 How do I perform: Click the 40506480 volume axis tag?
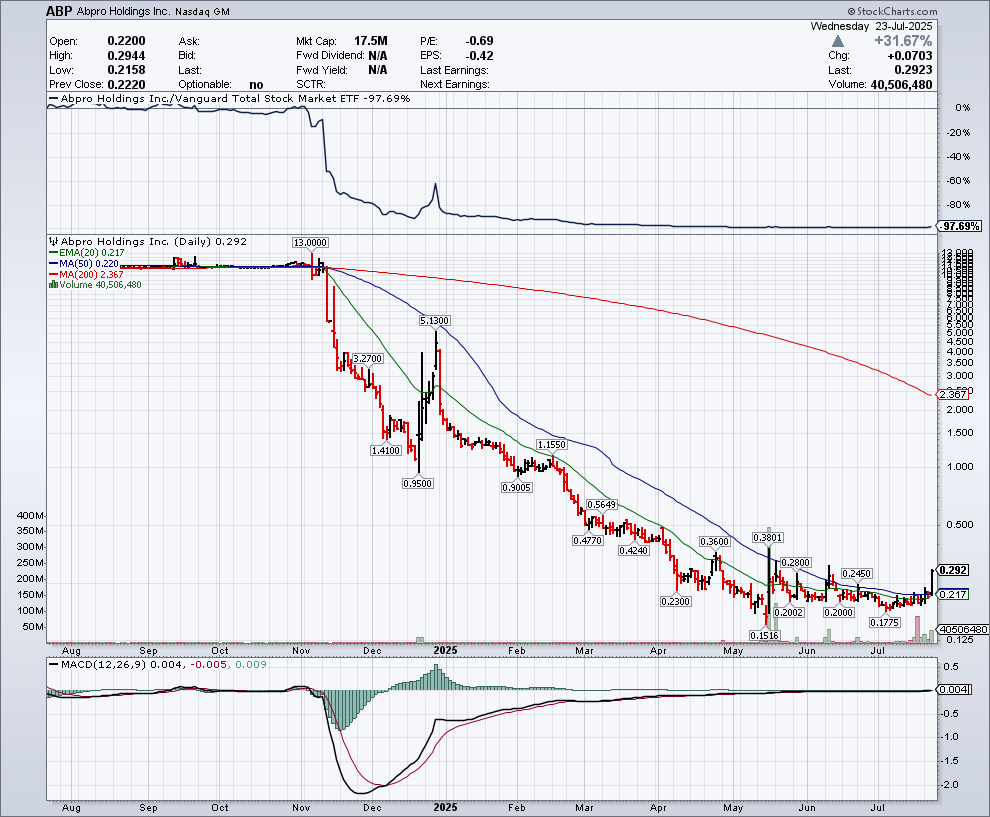962,629
